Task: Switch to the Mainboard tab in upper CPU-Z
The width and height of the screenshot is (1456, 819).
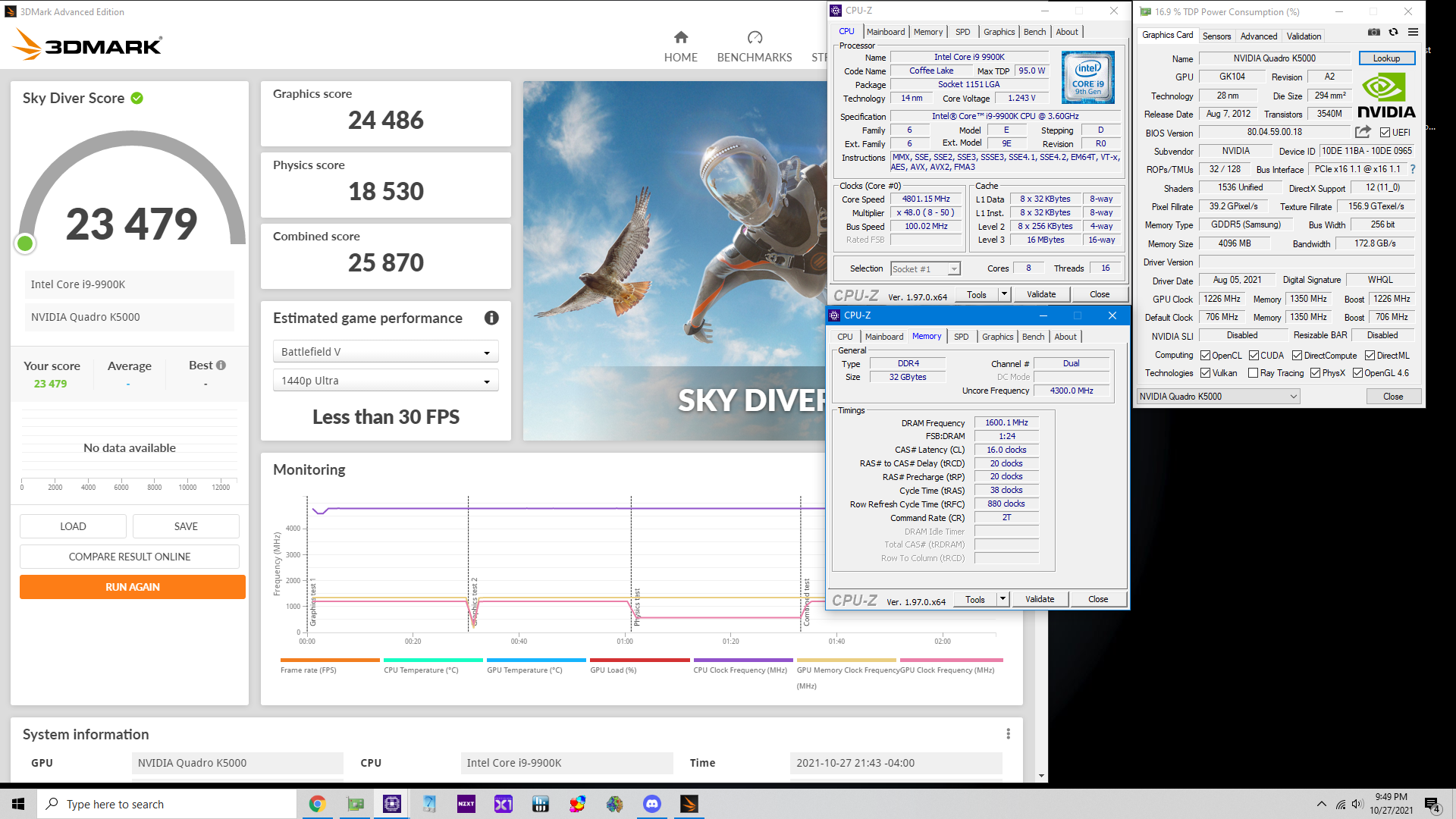Action: tap(886, 32)
